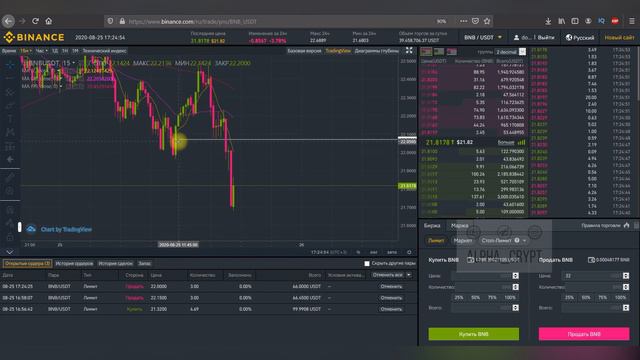Set buy amount to 50%
This screenshot has height=360, width=640.
[476, 298]
